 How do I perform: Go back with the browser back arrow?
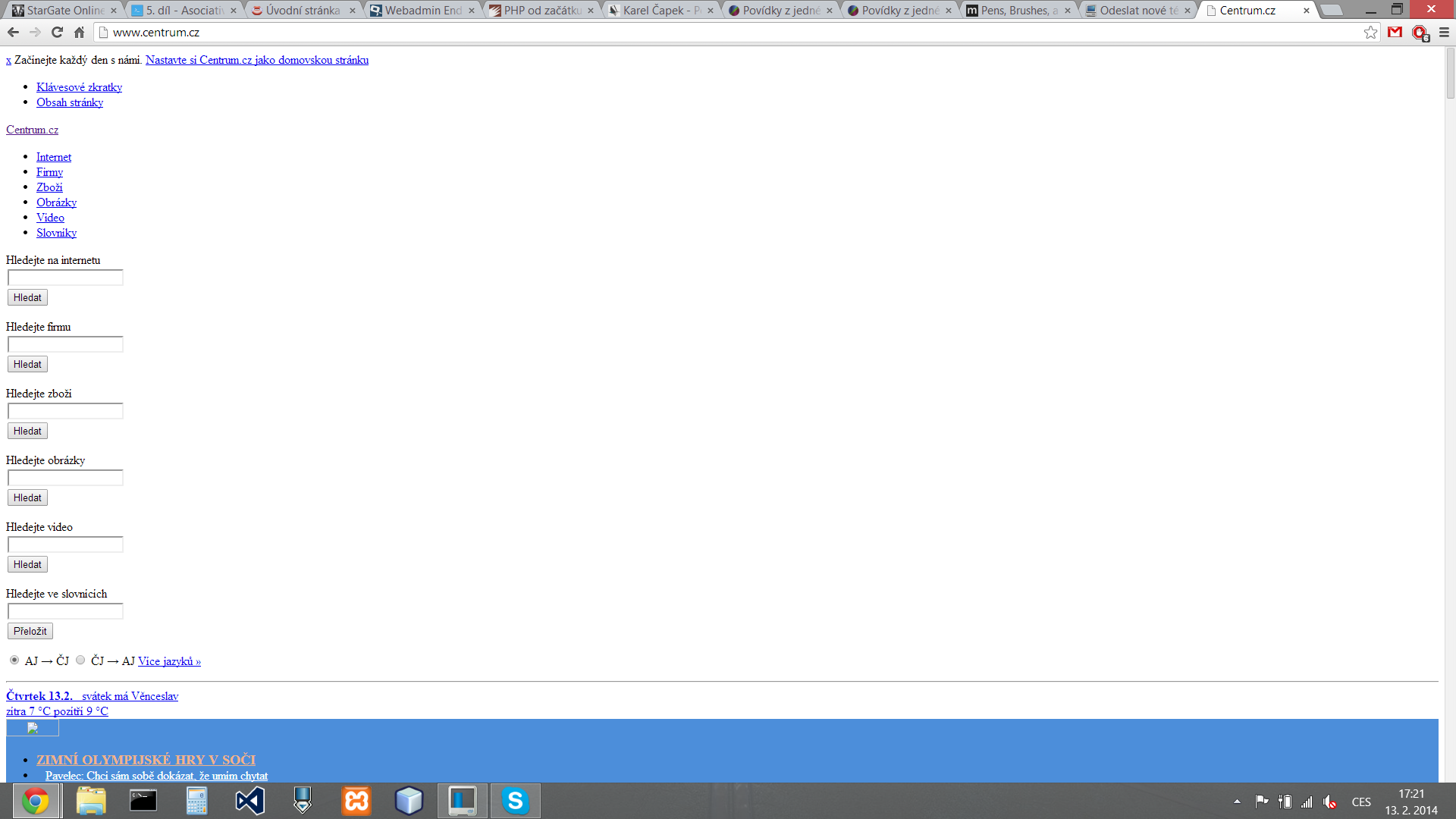pos(13,32)
